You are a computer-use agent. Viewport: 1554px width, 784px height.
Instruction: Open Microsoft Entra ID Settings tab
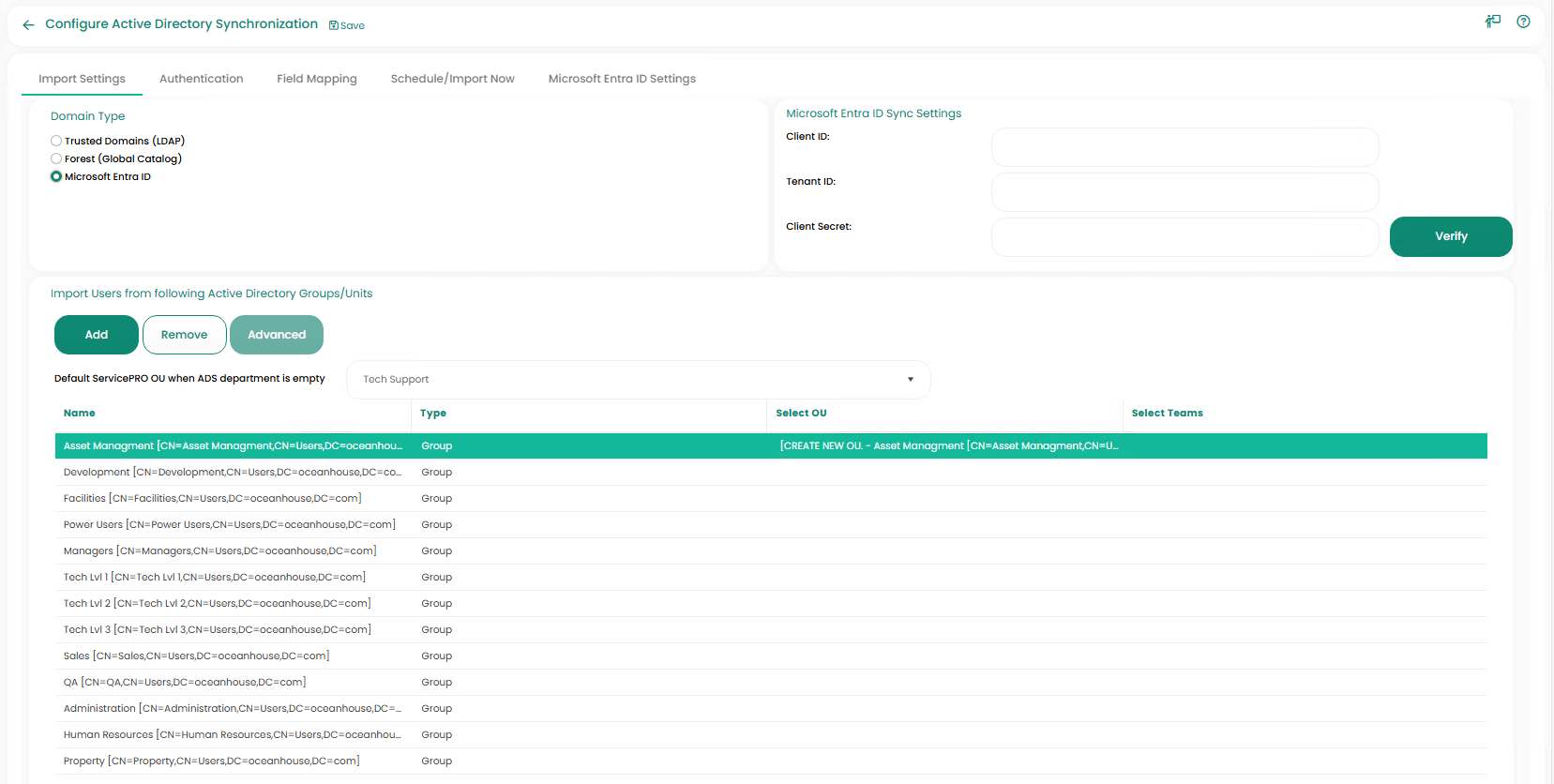622,79
